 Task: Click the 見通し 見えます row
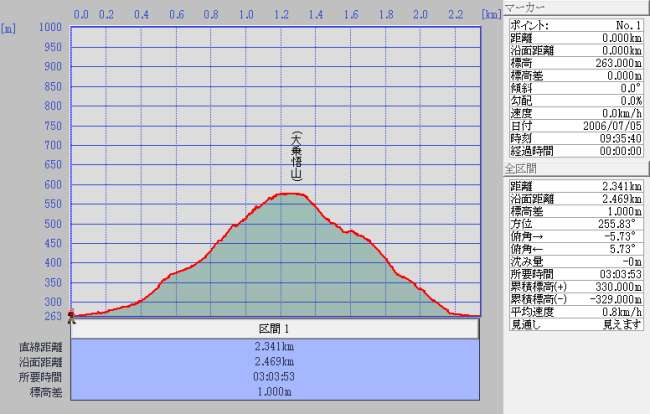[x=575, y=325]
